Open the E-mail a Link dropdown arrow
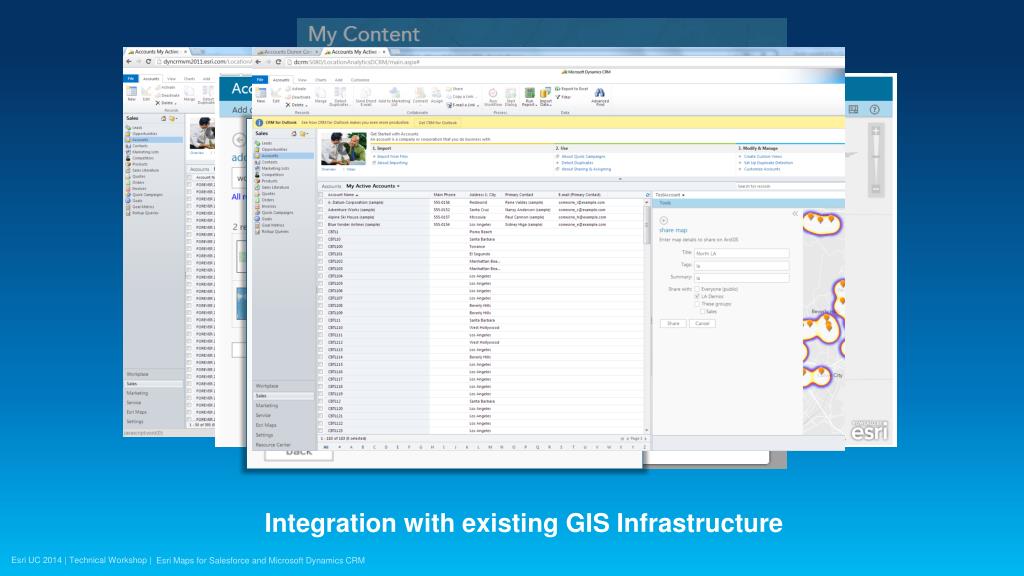This screenshot has width=1024, height=576. [478, 105]
